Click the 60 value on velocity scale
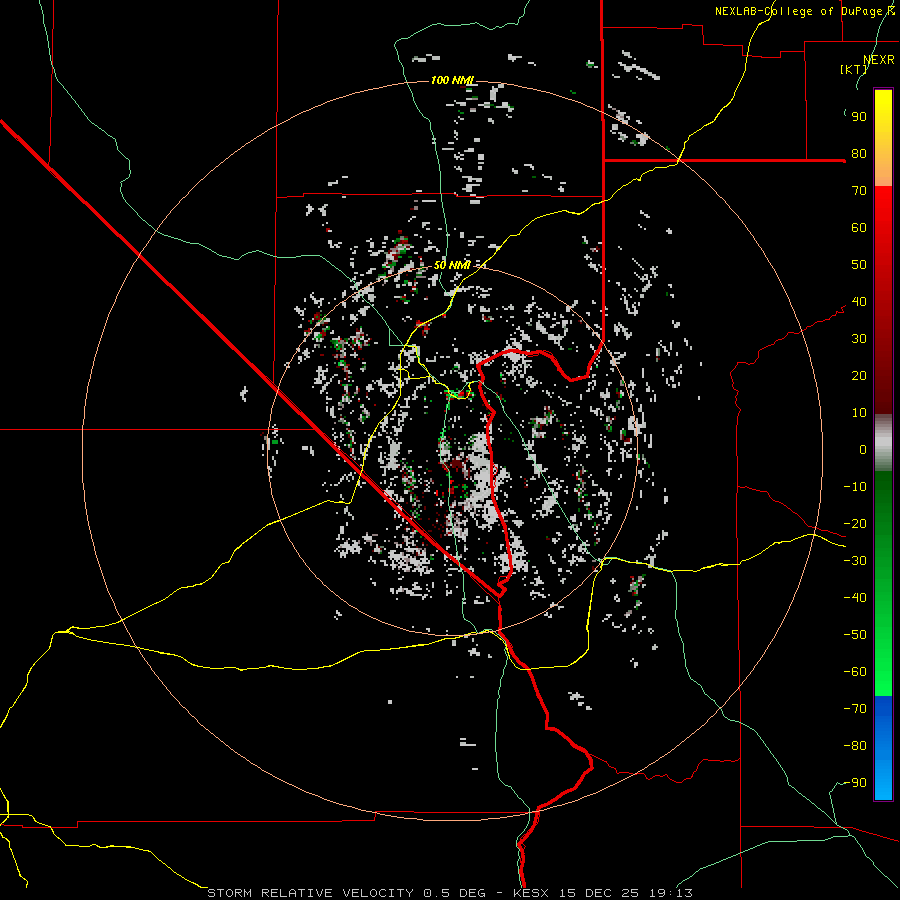The height and width of the screenshot is (900, 900). point(859,228)
